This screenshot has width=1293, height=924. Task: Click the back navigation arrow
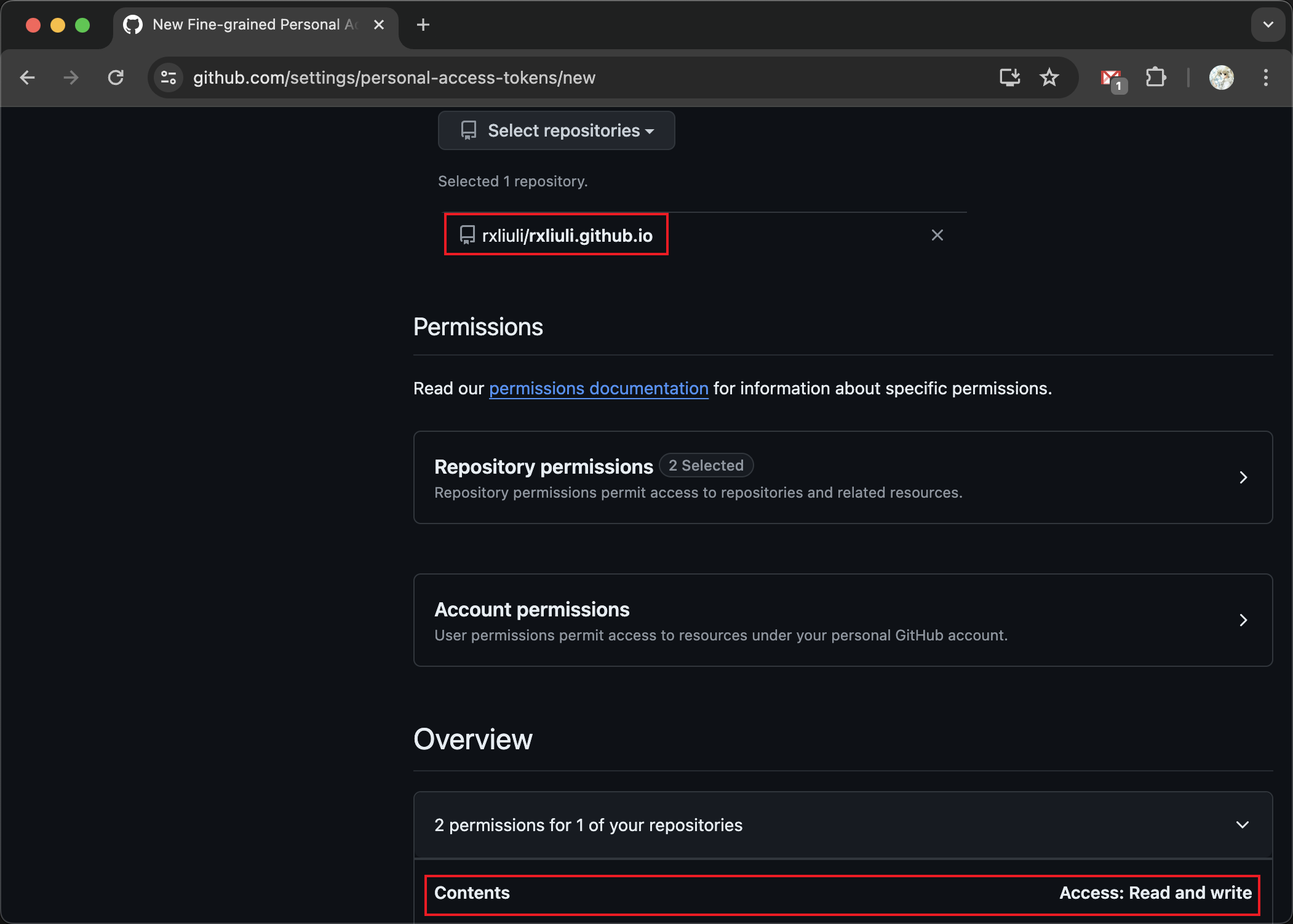[28, 78]
